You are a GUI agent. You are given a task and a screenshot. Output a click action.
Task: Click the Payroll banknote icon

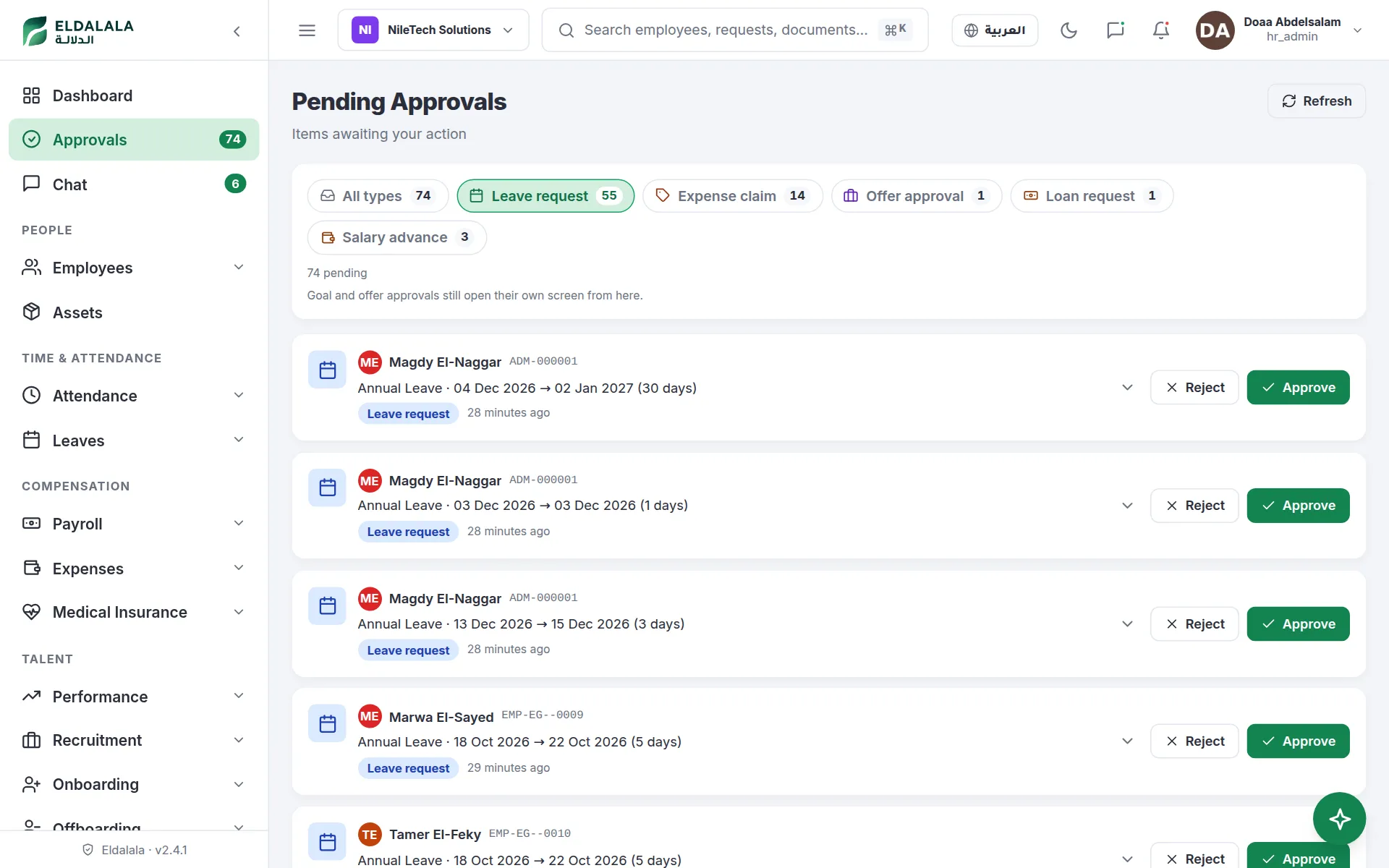tap(31, 523)
